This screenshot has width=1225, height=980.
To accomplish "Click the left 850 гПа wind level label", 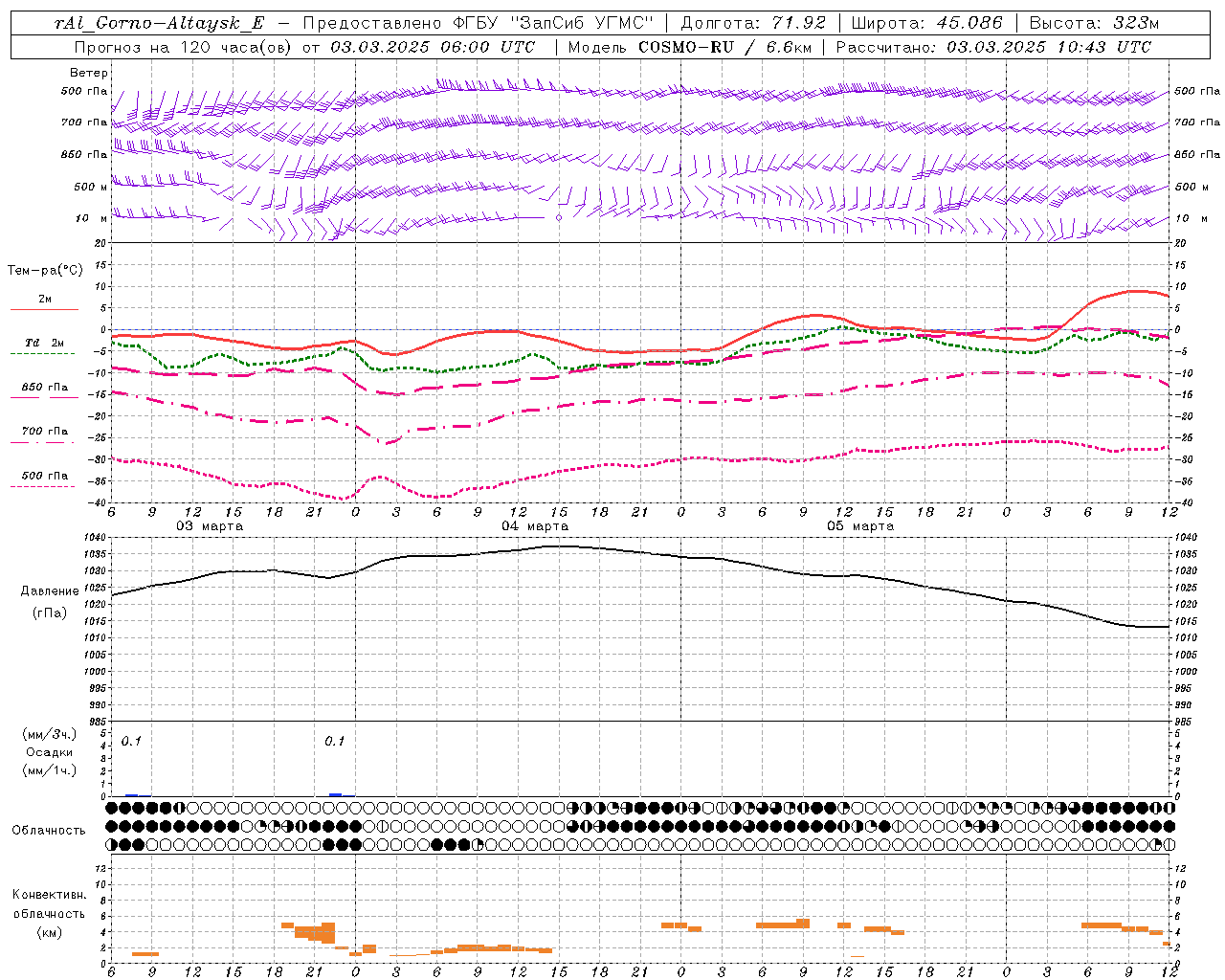I will [x=84, y=154].
